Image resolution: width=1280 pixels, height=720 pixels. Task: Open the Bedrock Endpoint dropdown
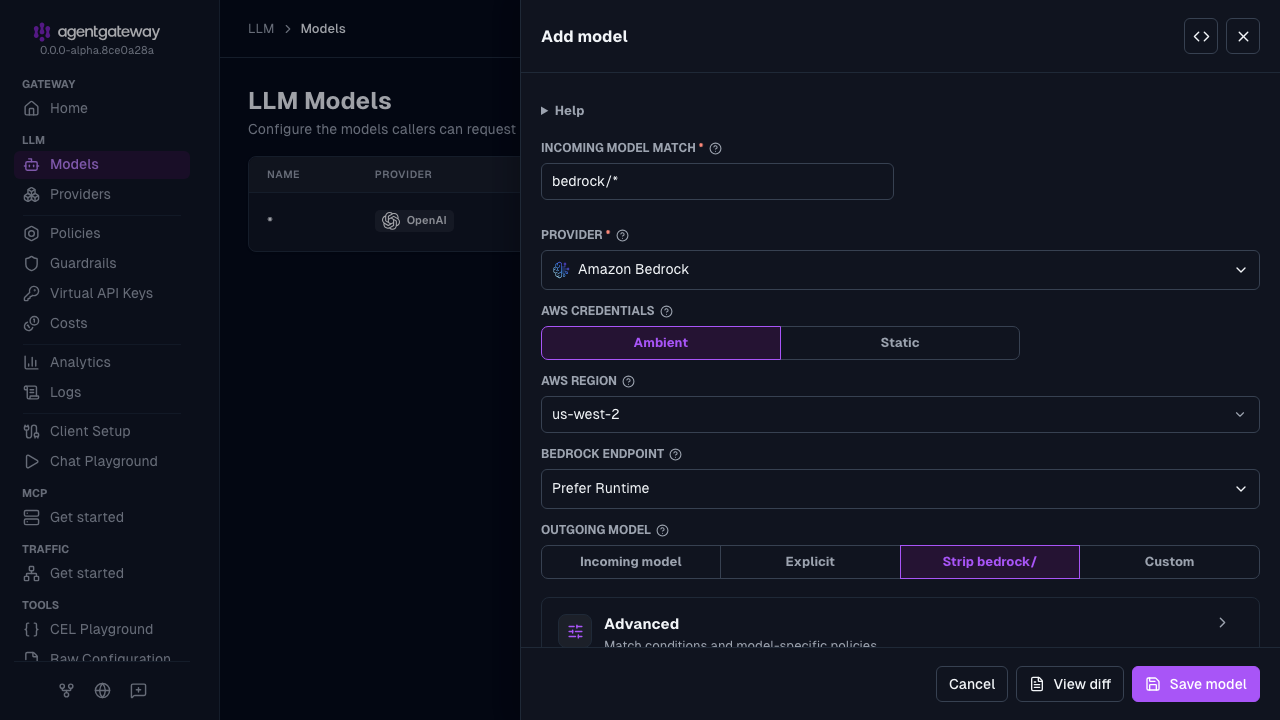click(x=900, y=488)
